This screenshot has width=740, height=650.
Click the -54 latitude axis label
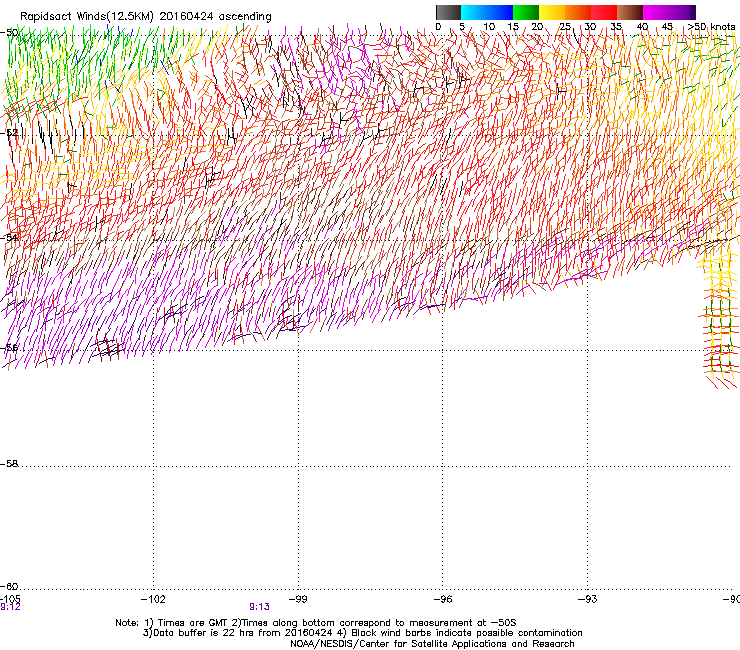tap(9, 237)
